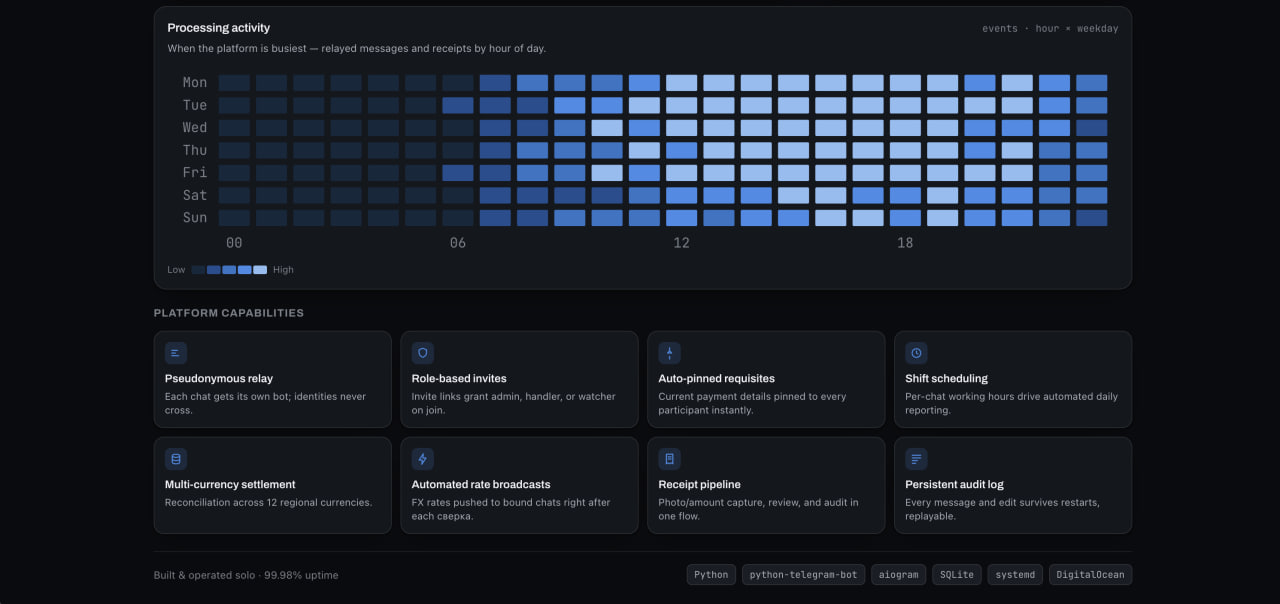Screen dimensions: 1280x604
Task: Click the "Sun" row label
Action: tap(195, 217)
